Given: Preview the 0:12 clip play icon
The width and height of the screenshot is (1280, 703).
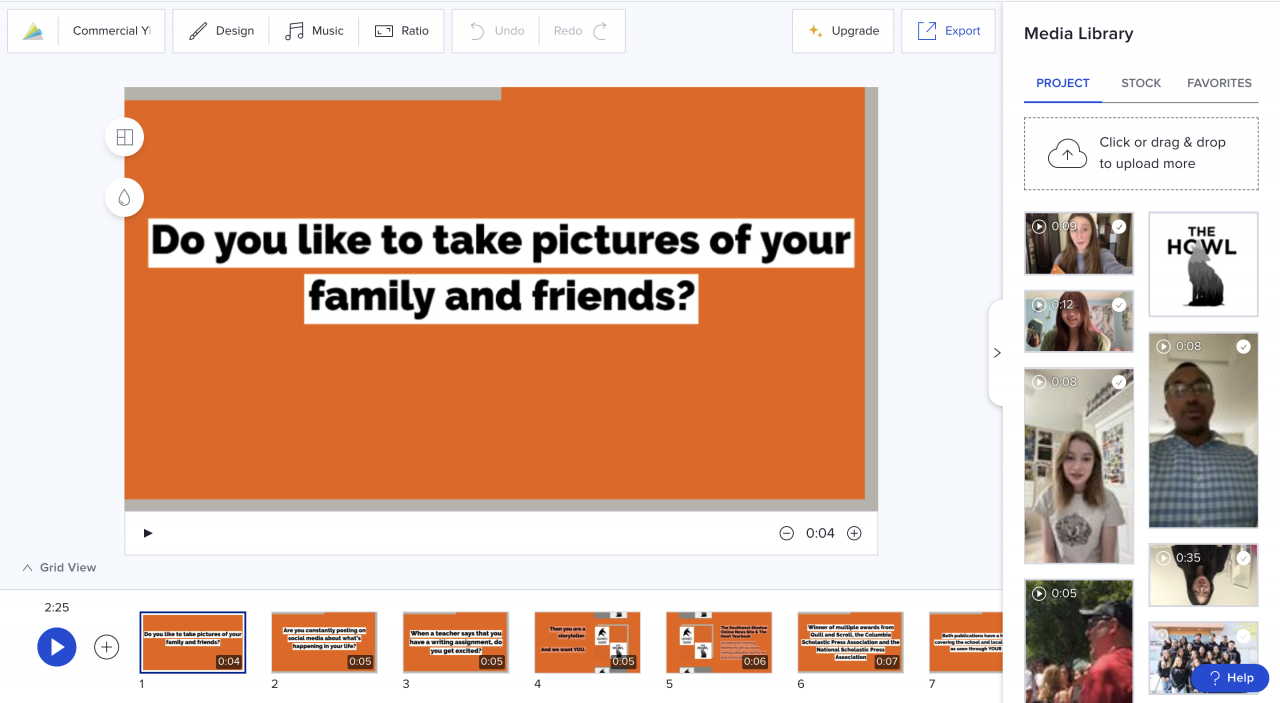Looking at the screenshot, I should [x=1039, y=305].
